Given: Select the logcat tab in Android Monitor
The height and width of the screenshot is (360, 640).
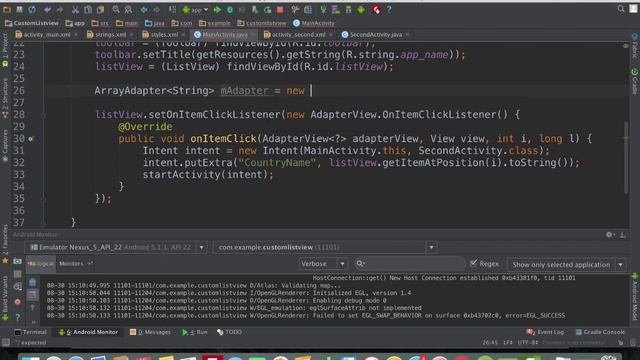Looking at the screenshot, I should [41, 264].
